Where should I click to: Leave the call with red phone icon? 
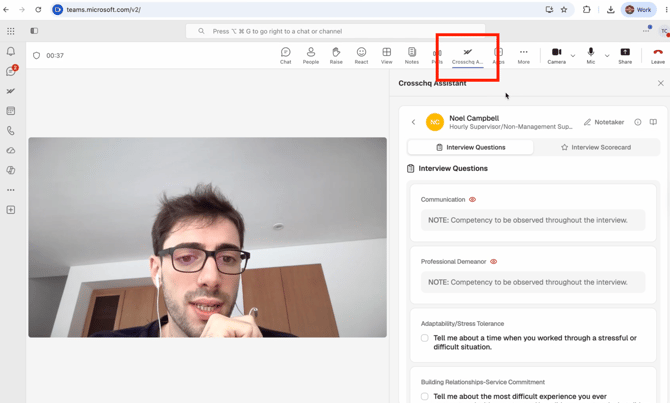coord(658,56)
